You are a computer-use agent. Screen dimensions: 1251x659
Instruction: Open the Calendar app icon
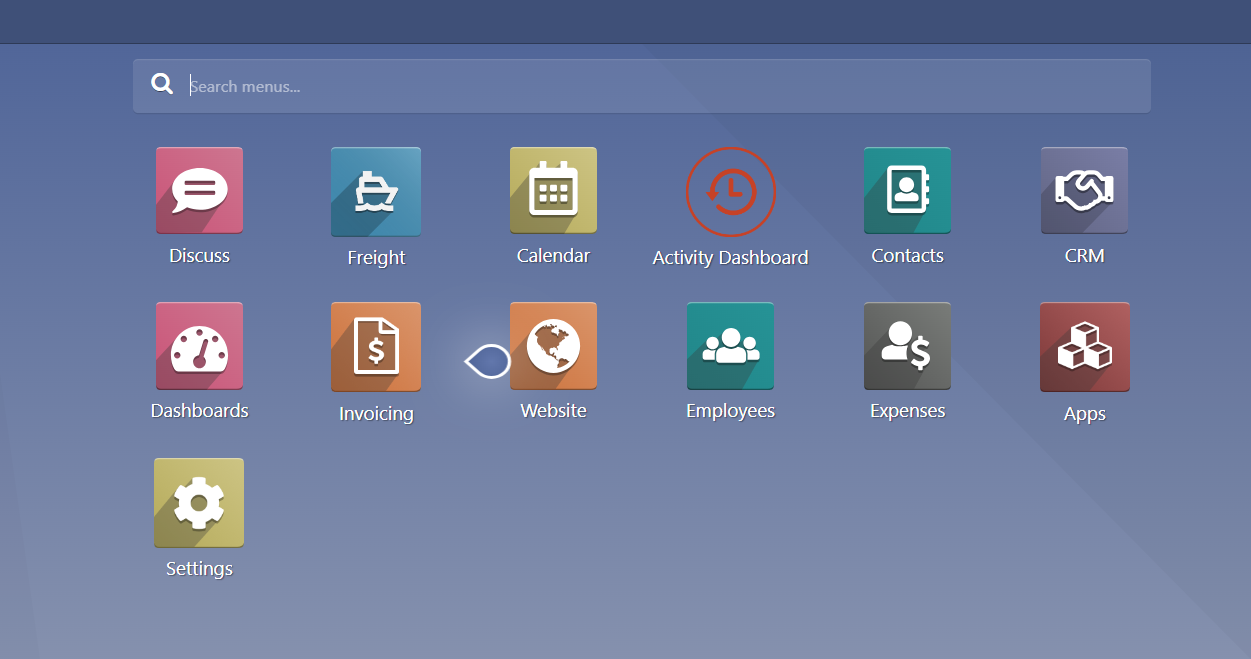coord(553,190)
